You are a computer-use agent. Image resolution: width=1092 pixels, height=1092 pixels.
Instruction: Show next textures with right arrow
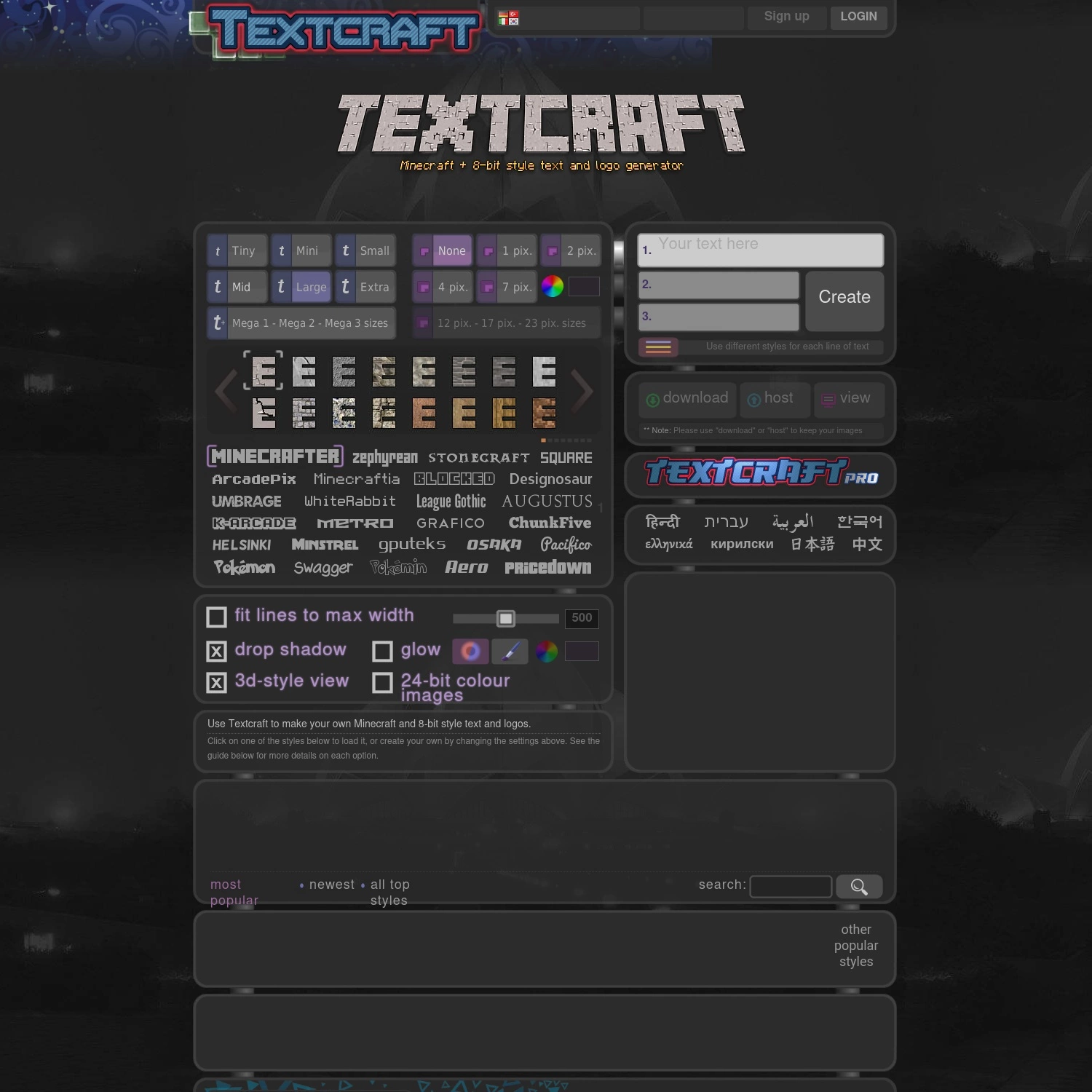click(582, 391)
